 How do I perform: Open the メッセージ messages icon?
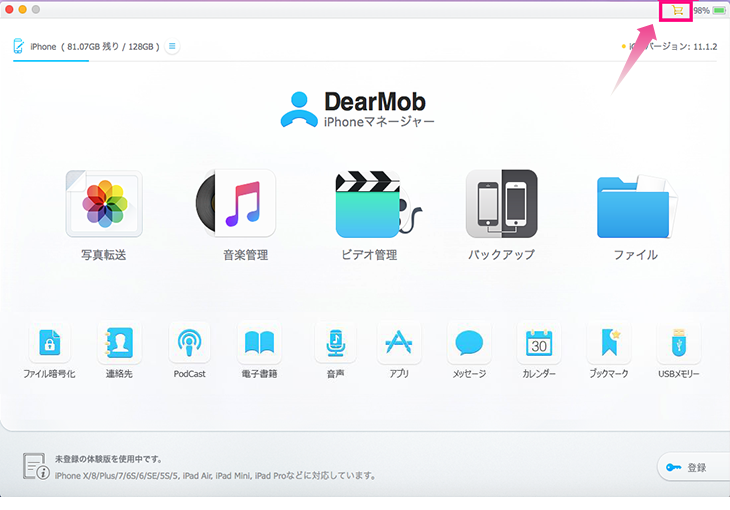[469, 343]
